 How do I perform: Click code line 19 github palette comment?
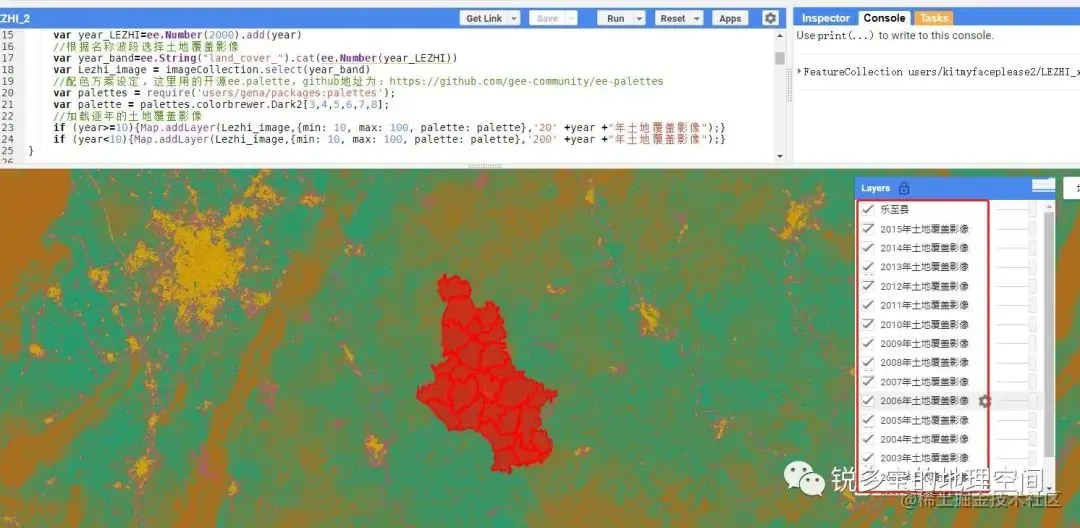pyautogui.click(x=358, y=81)
